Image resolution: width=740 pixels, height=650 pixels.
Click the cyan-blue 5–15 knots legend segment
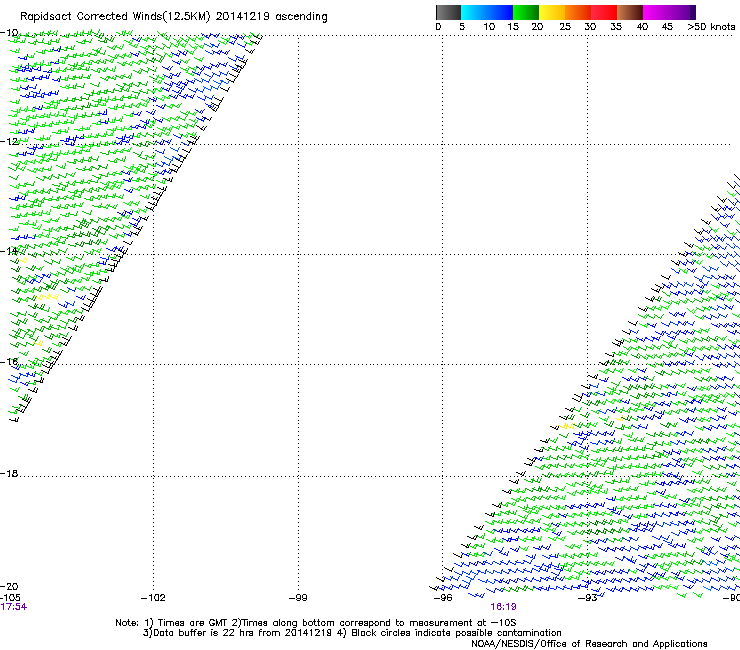(x=487, y=13)
